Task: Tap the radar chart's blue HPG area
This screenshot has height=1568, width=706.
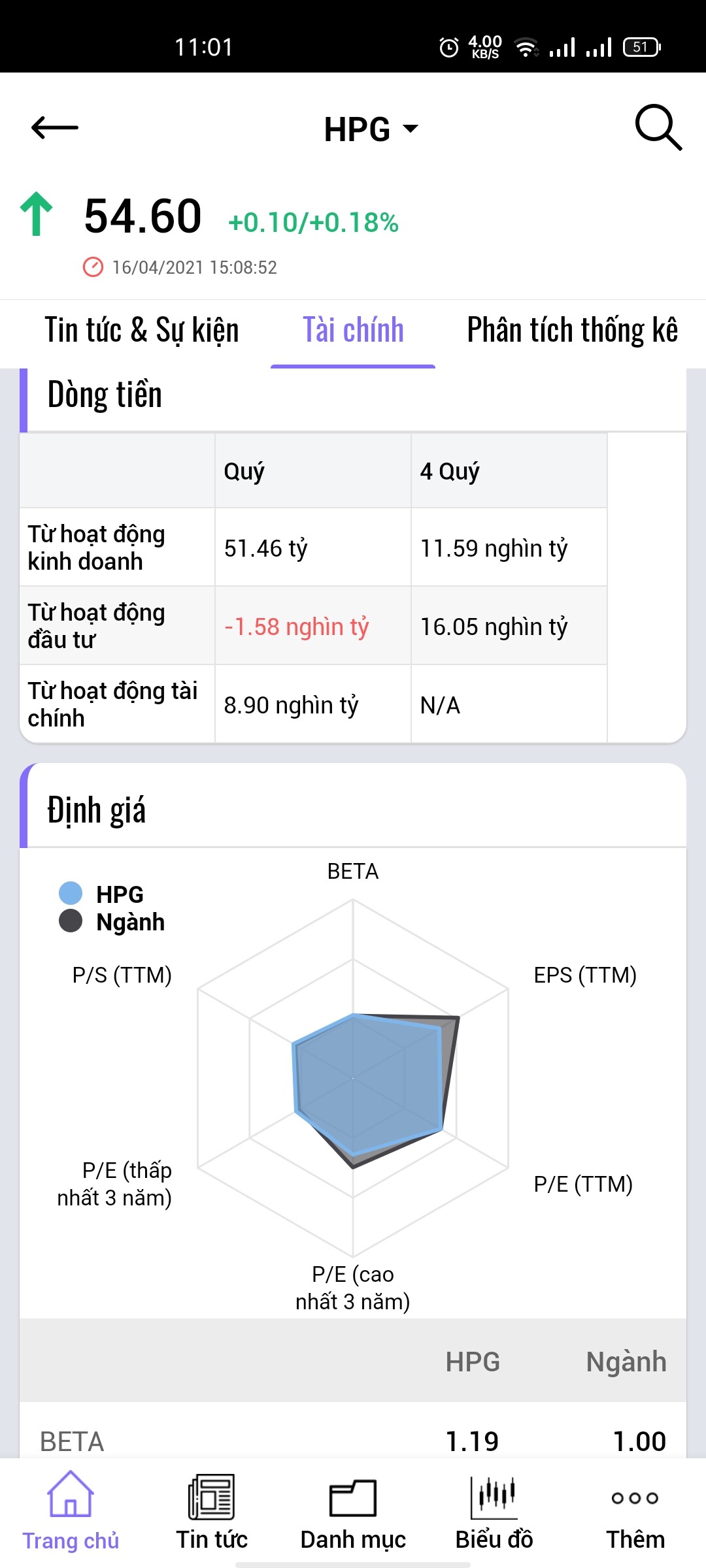Action: (366, 1085)
